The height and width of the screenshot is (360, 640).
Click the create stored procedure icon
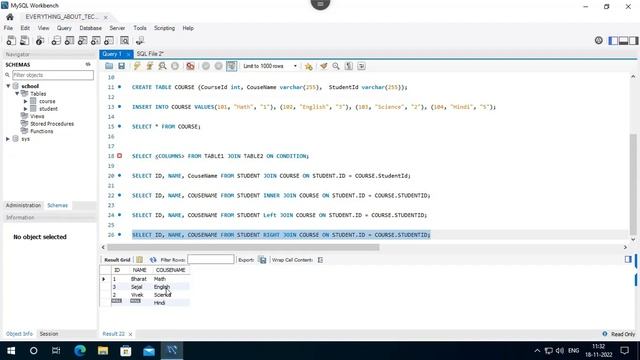[96, 40]
